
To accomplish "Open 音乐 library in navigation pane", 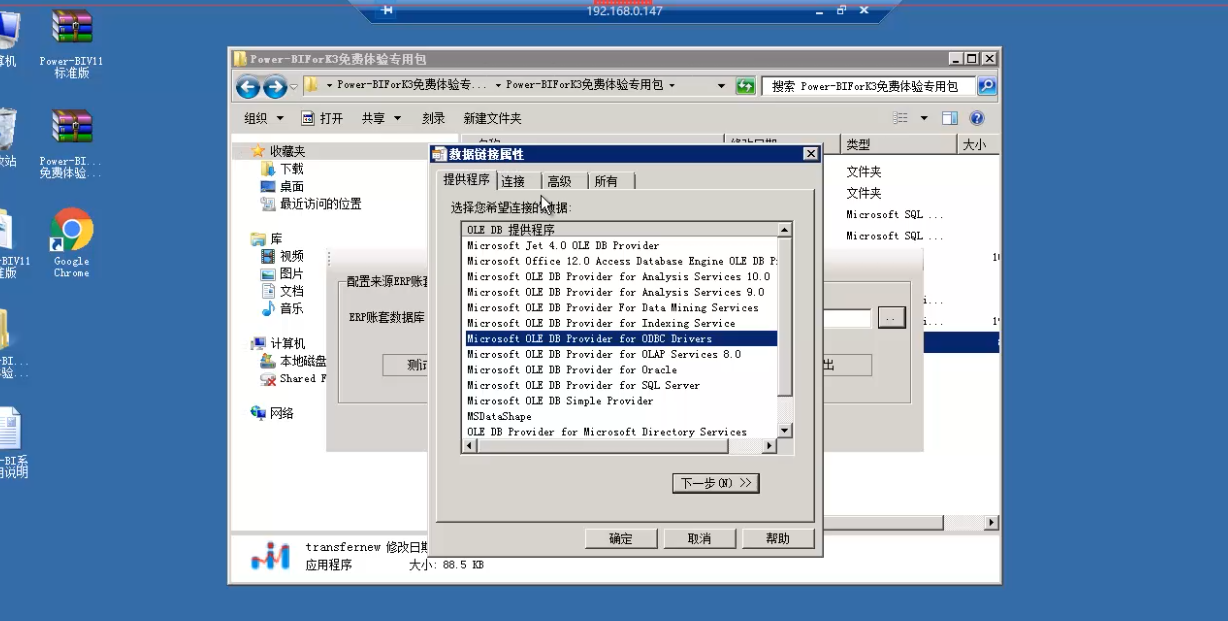I will point(282,308).
